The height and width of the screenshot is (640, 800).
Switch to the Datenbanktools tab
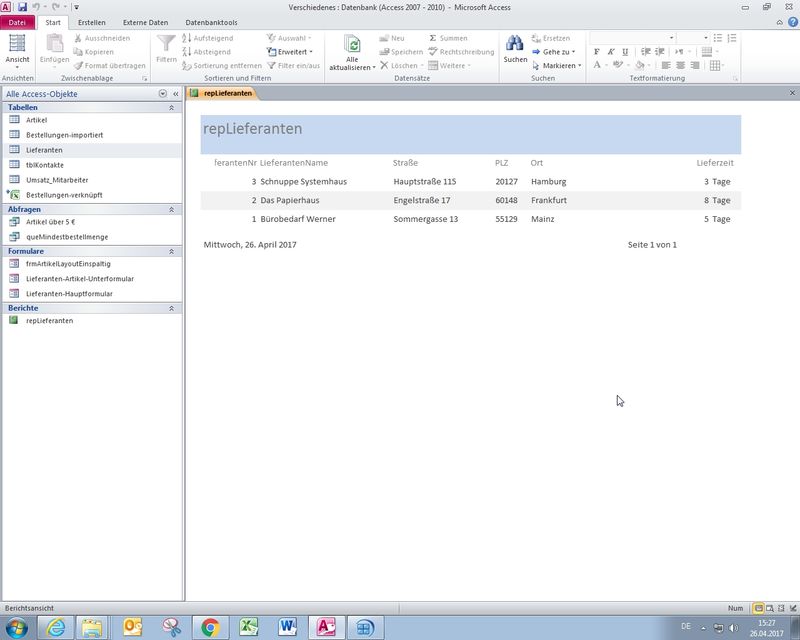pyautogui.click(x=211, y=22)
